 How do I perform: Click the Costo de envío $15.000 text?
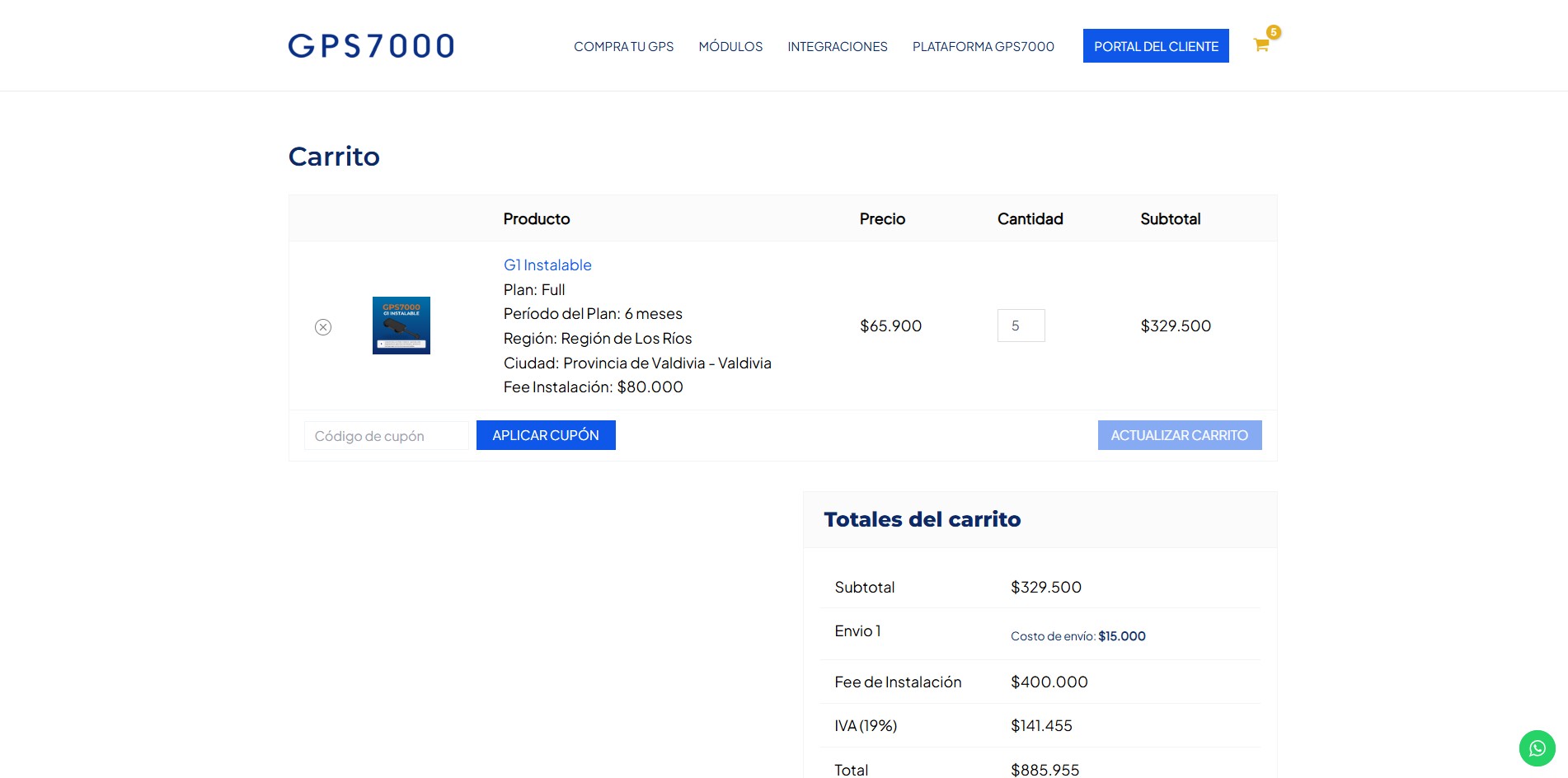pos(1077,636)
